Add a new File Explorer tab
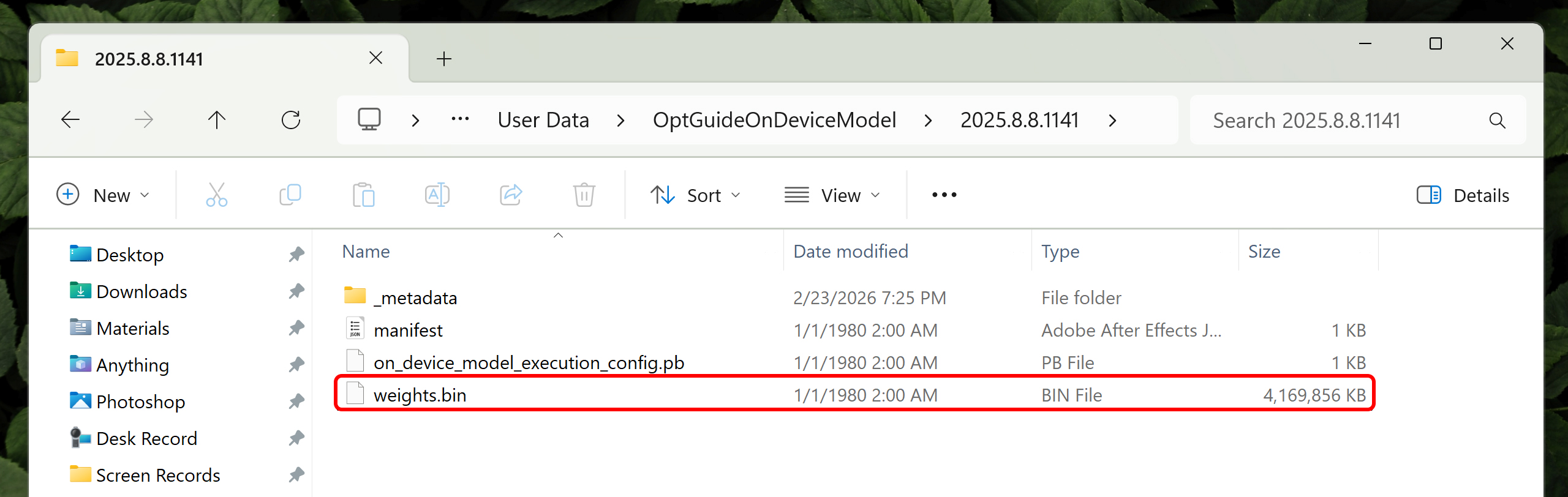Screen dimensions: 1568x497 point(444,59)
